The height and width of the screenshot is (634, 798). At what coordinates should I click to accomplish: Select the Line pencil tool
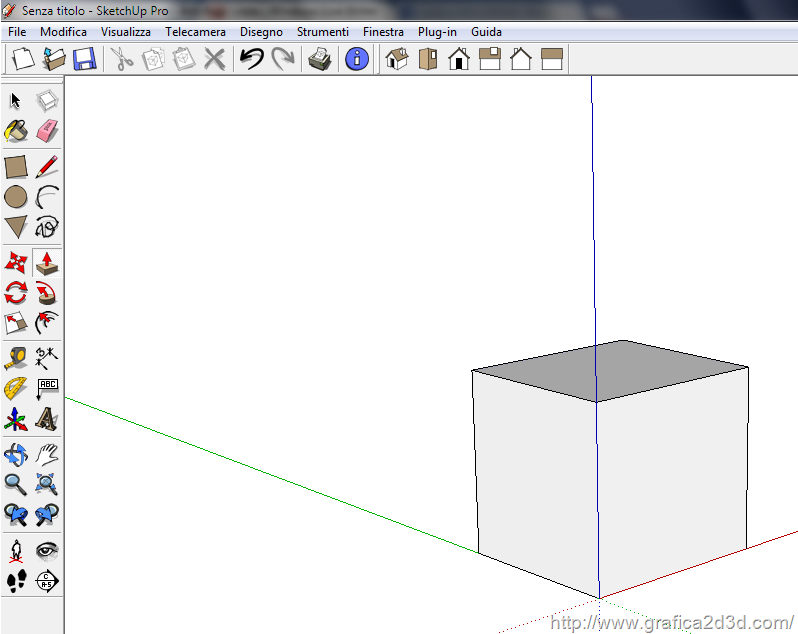(x=47, y=166)
